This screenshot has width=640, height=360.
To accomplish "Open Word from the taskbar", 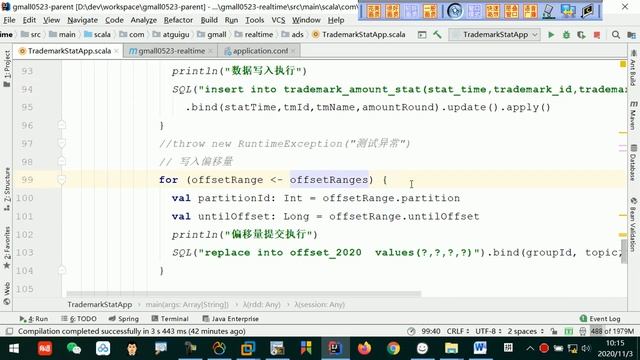I will (x=480, y=349).
